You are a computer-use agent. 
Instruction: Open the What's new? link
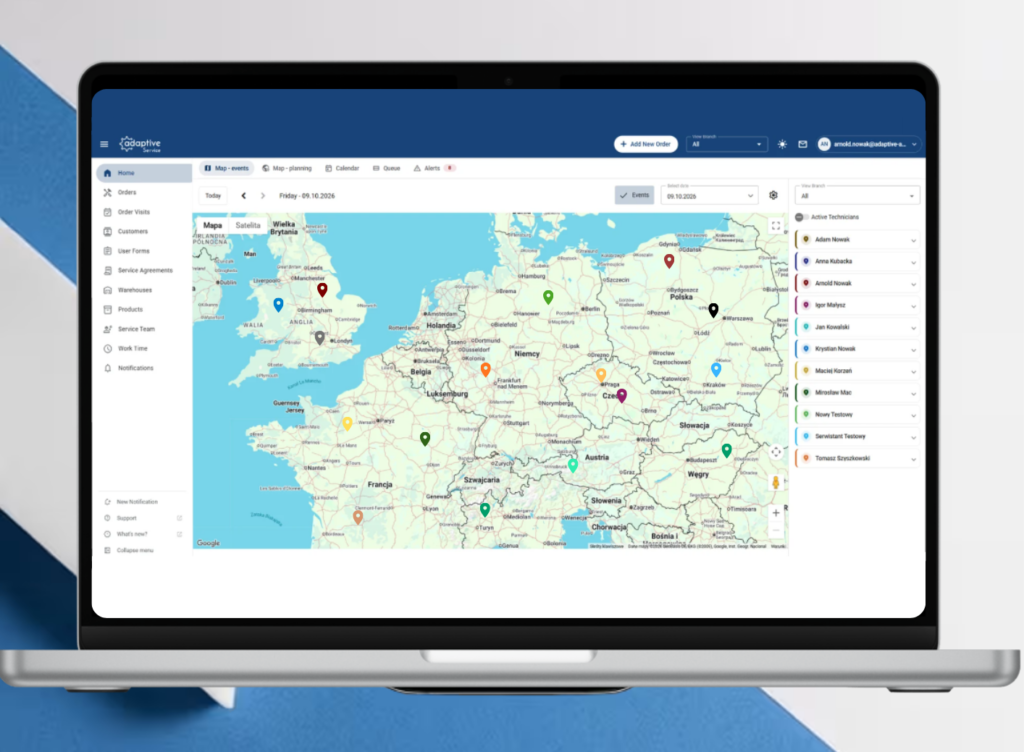tap(143, 534)
